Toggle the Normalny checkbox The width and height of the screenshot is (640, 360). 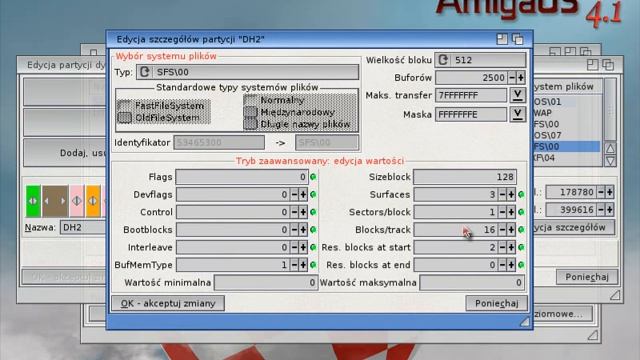[x=251, y=100]
